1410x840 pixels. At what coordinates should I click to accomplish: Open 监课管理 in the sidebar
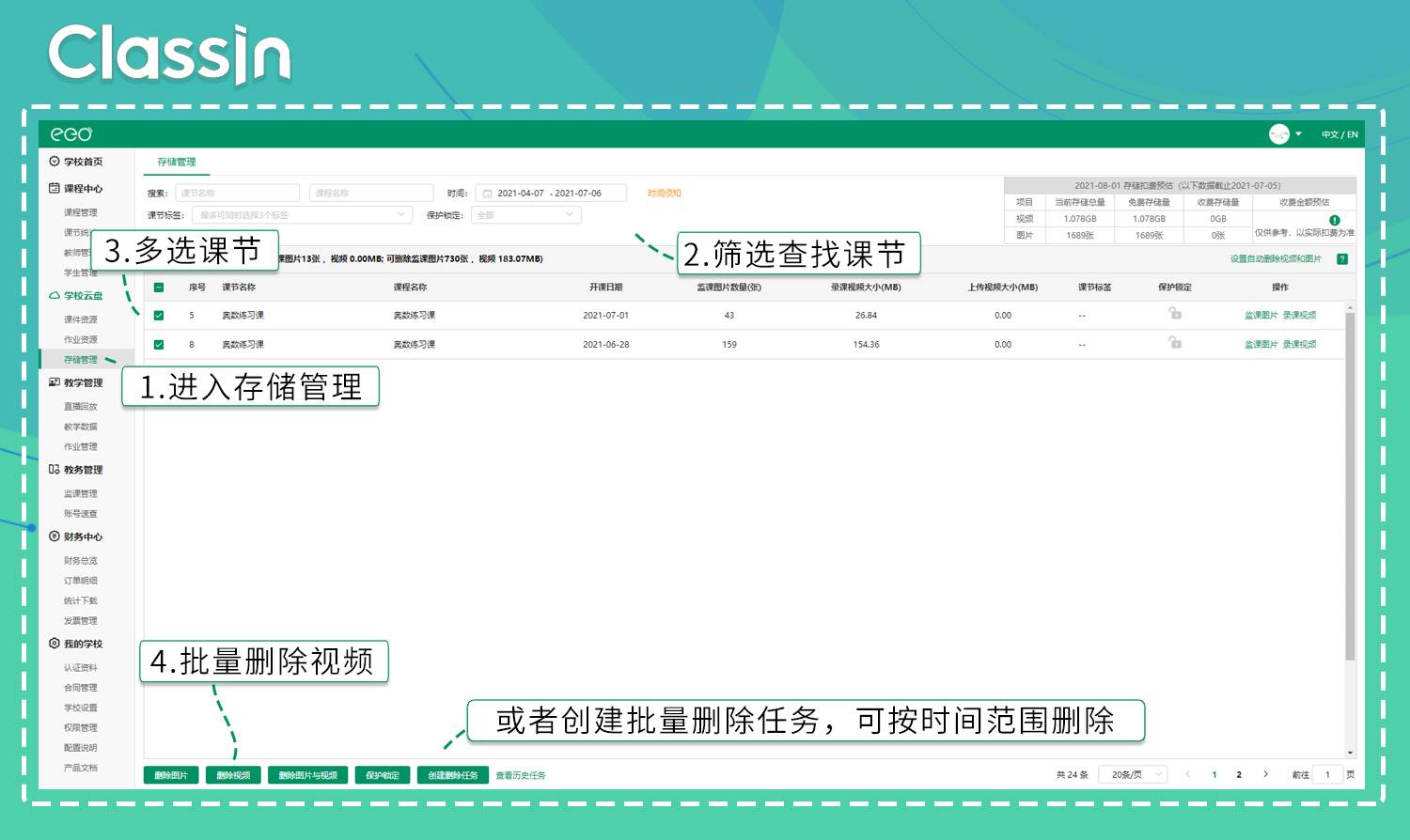[81, 493]
